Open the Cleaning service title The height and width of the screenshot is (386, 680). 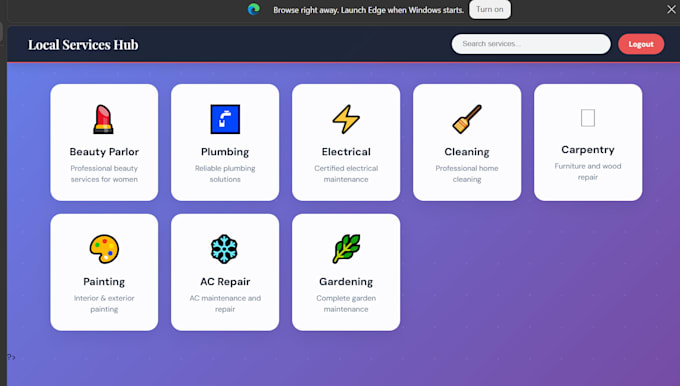(x=467, y=152)
